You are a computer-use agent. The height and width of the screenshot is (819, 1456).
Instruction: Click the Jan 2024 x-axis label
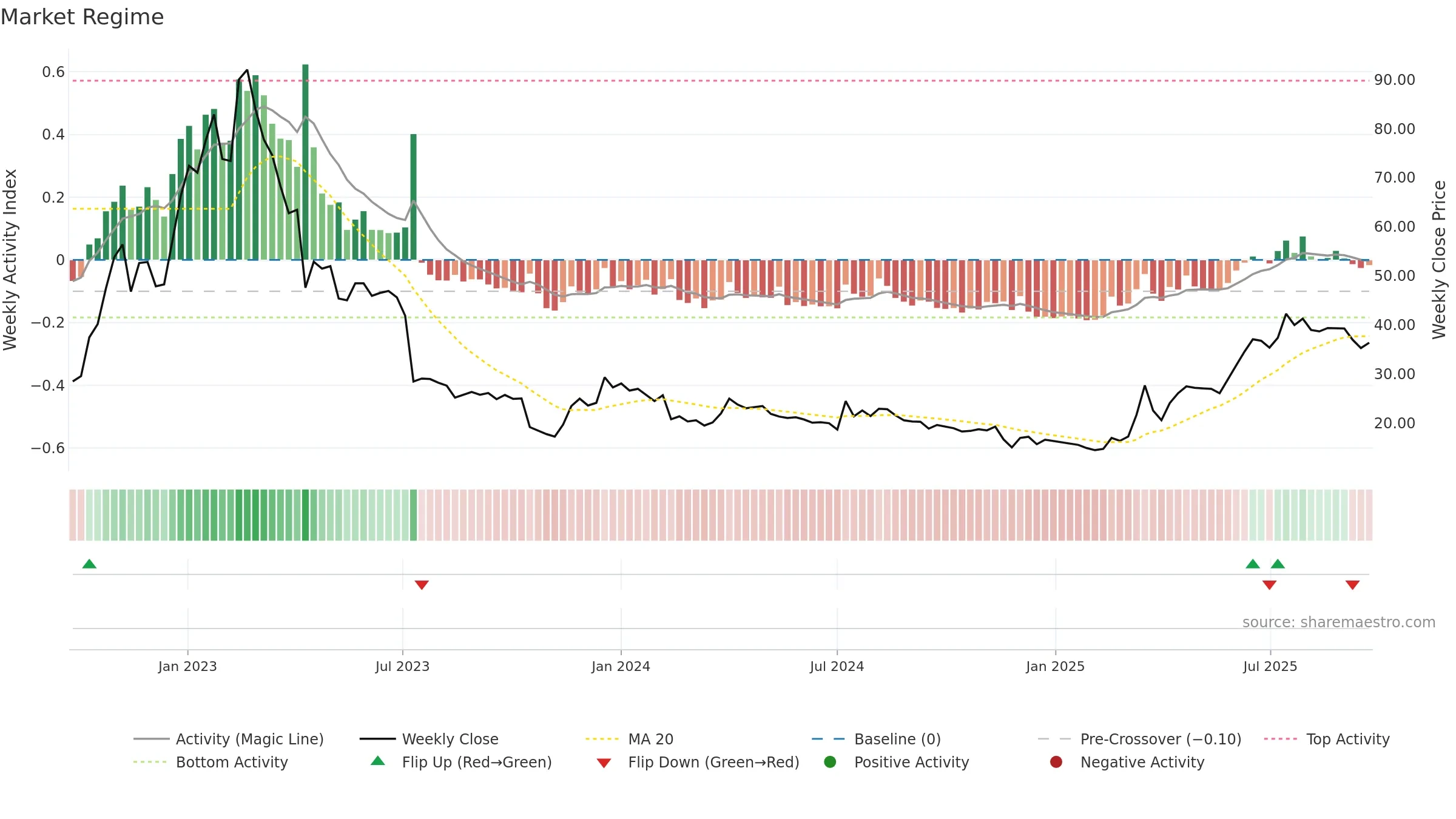(621, 666)
